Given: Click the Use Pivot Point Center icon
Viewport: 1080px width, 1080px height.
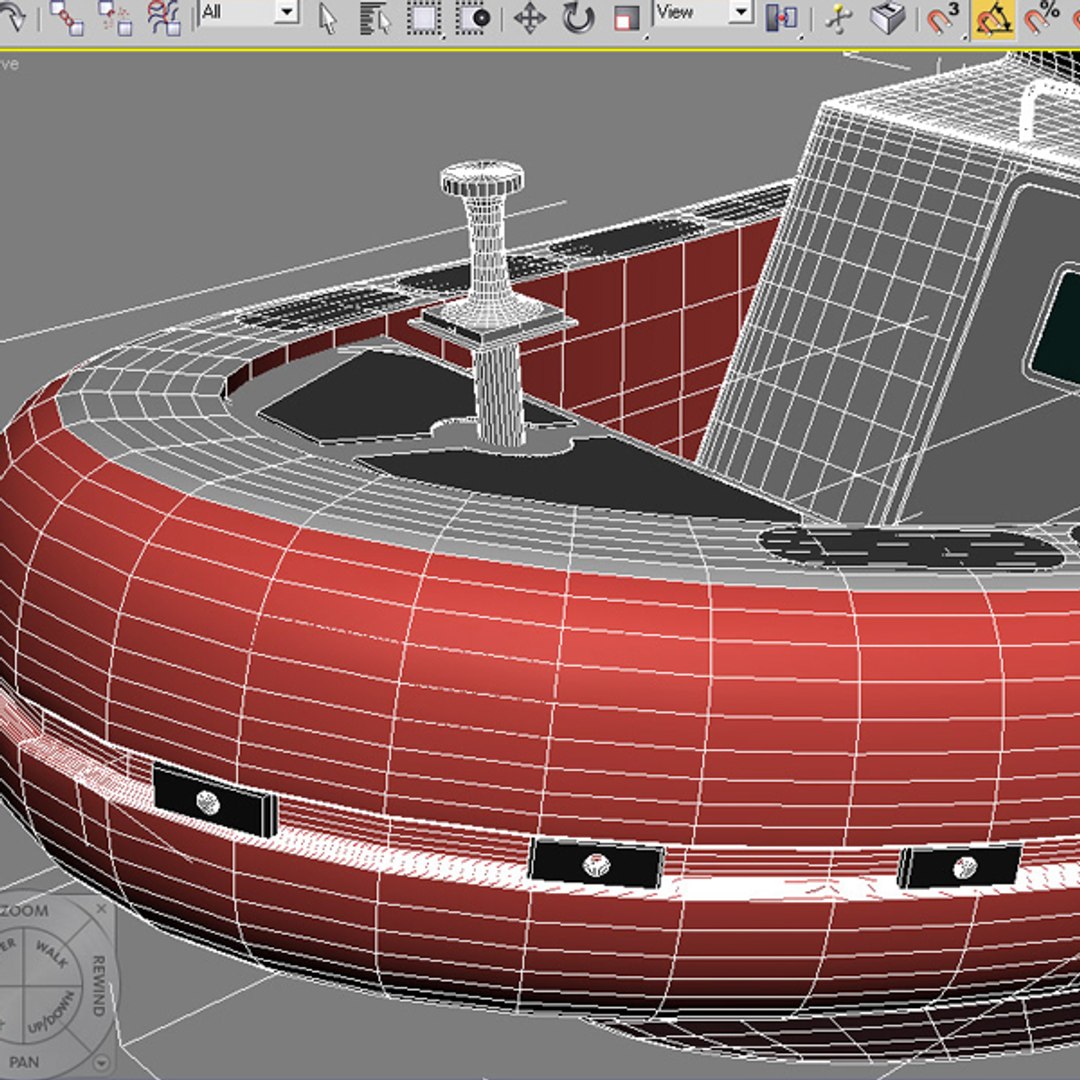Looking at the screenshot, I should (x=781, y=18).
